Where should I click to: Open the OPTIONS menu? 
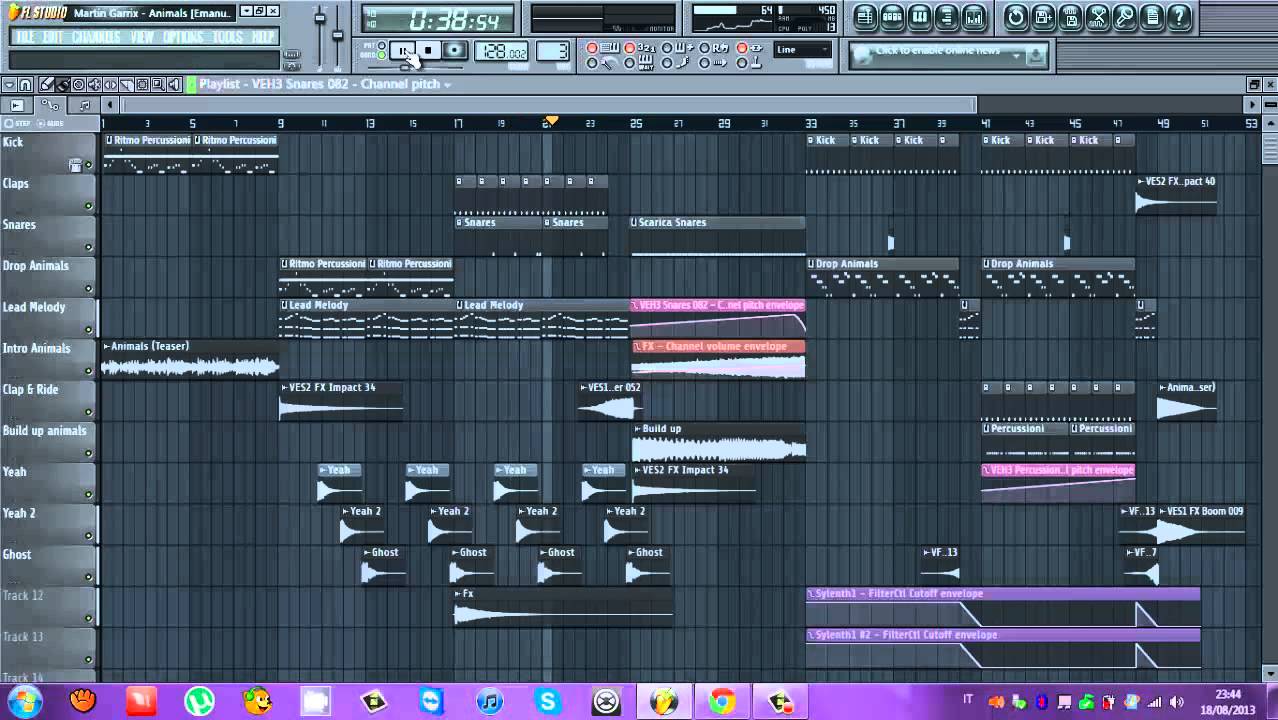183,37
